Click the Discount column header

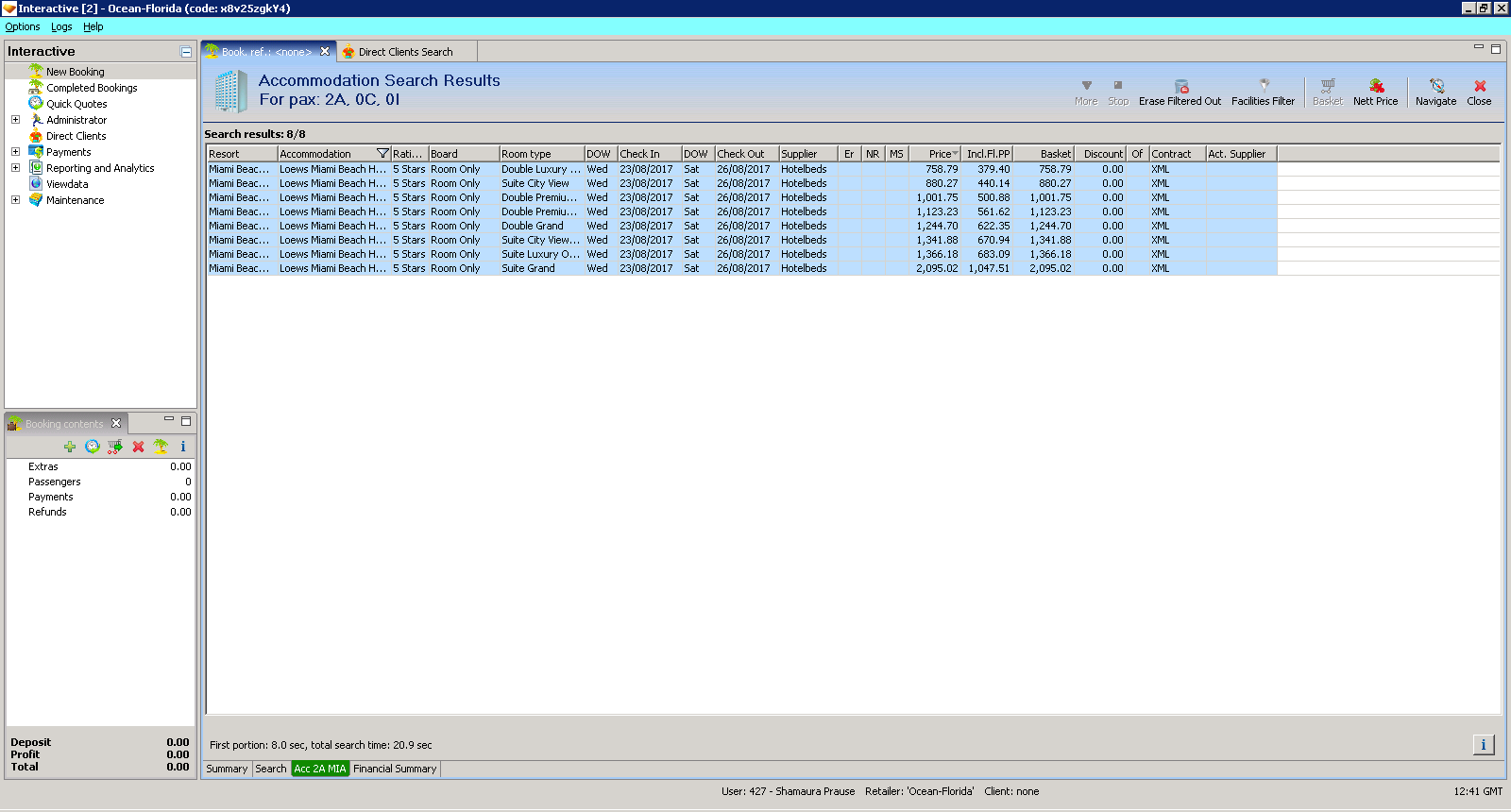1100,154
